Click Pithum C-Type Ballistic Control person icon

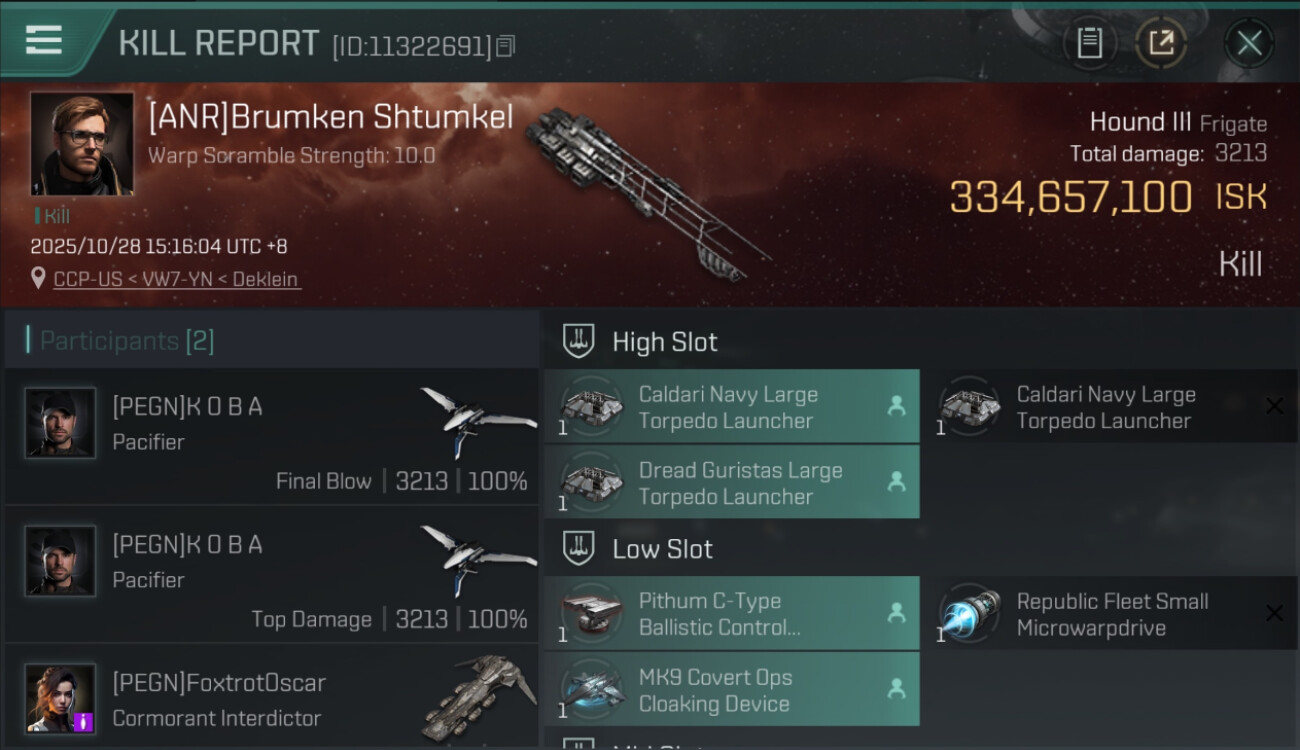click(x=896, y=613)
